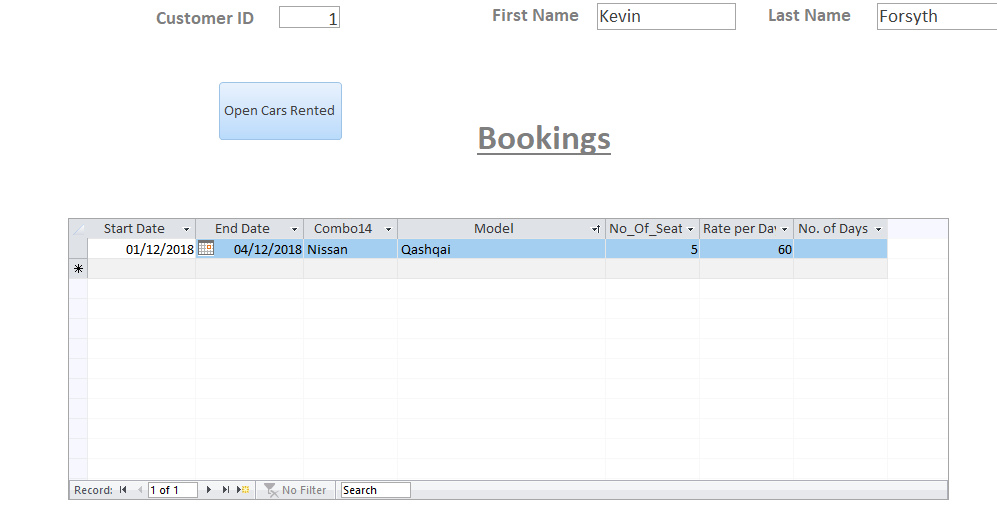Click the Customer ID label
This screenshot has height=522, width=997.
[x=205, y=18]
